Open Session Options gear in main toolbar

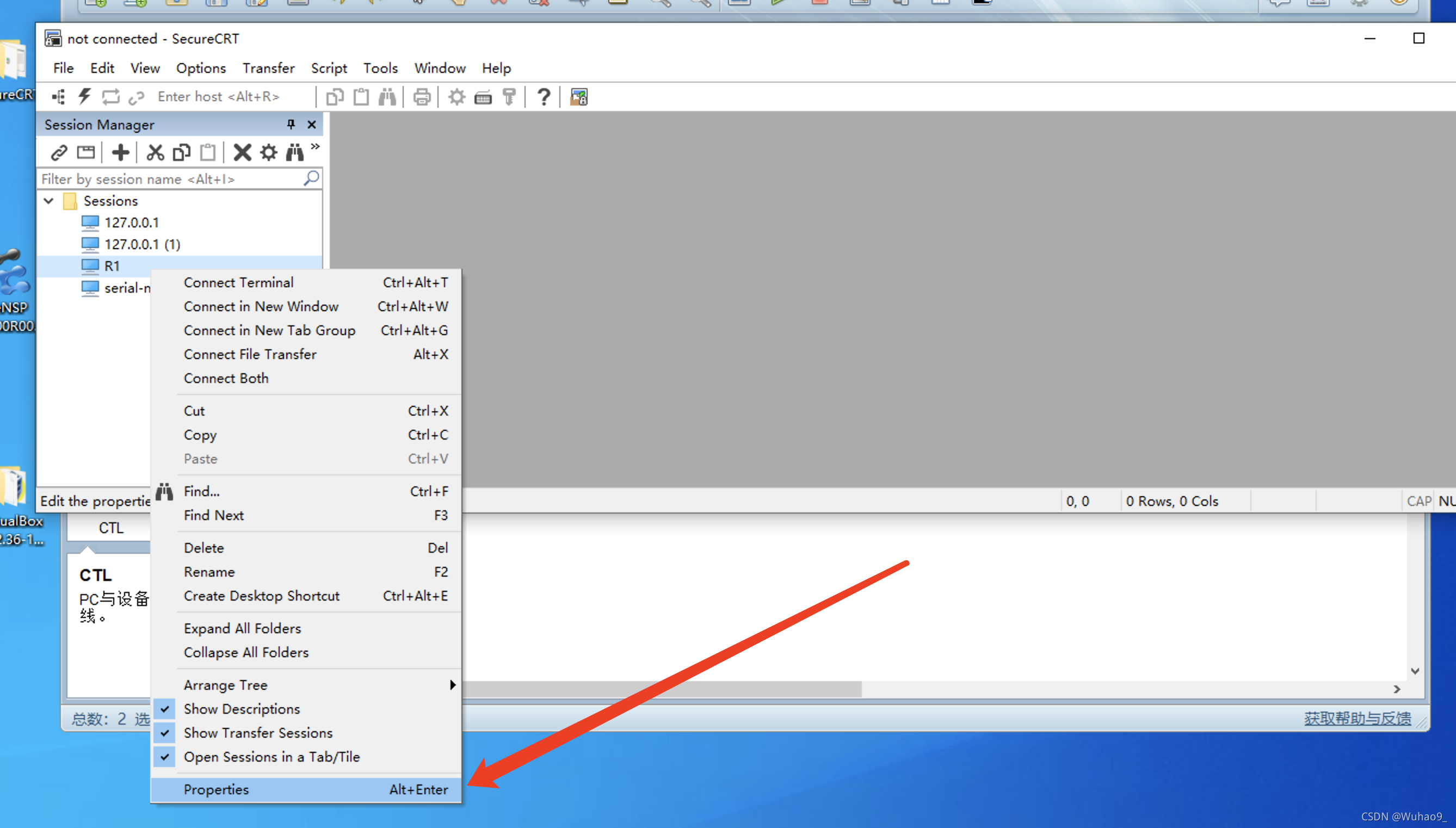(x=456, y=97)
